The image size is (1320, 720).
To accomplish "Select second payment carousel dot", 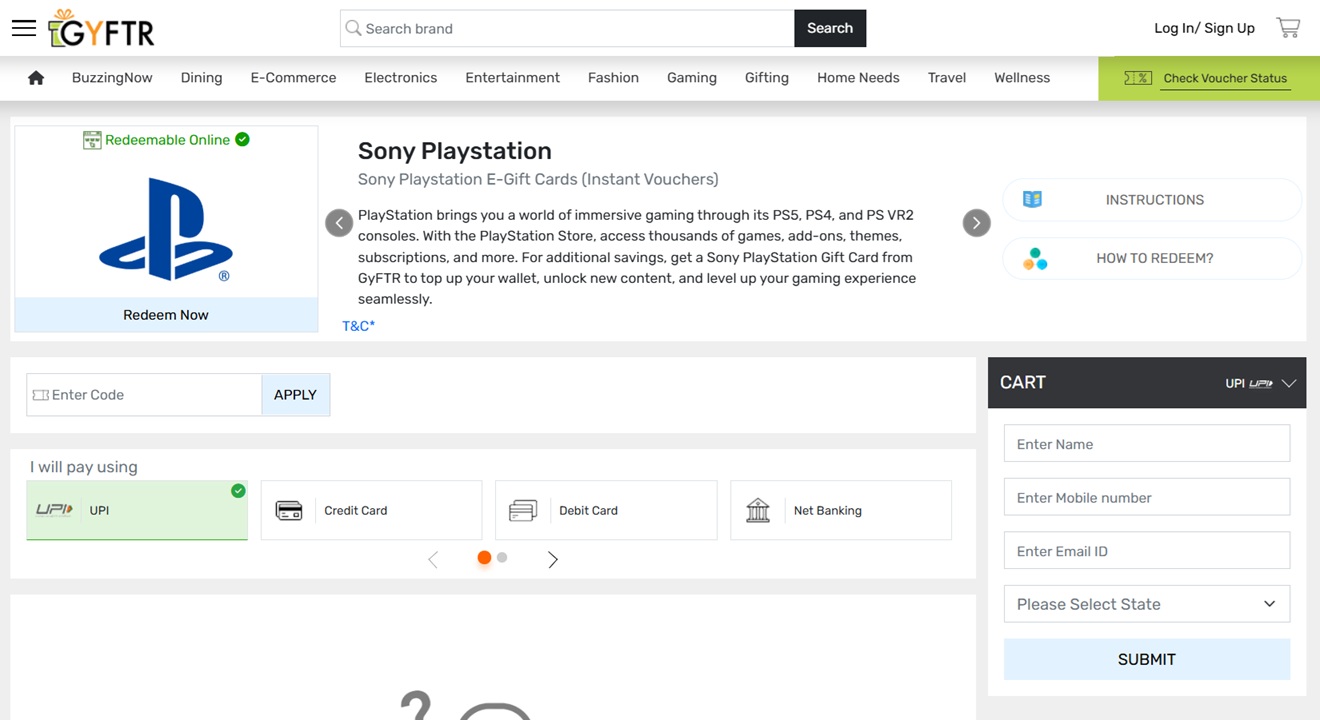I will pos(502,558).
